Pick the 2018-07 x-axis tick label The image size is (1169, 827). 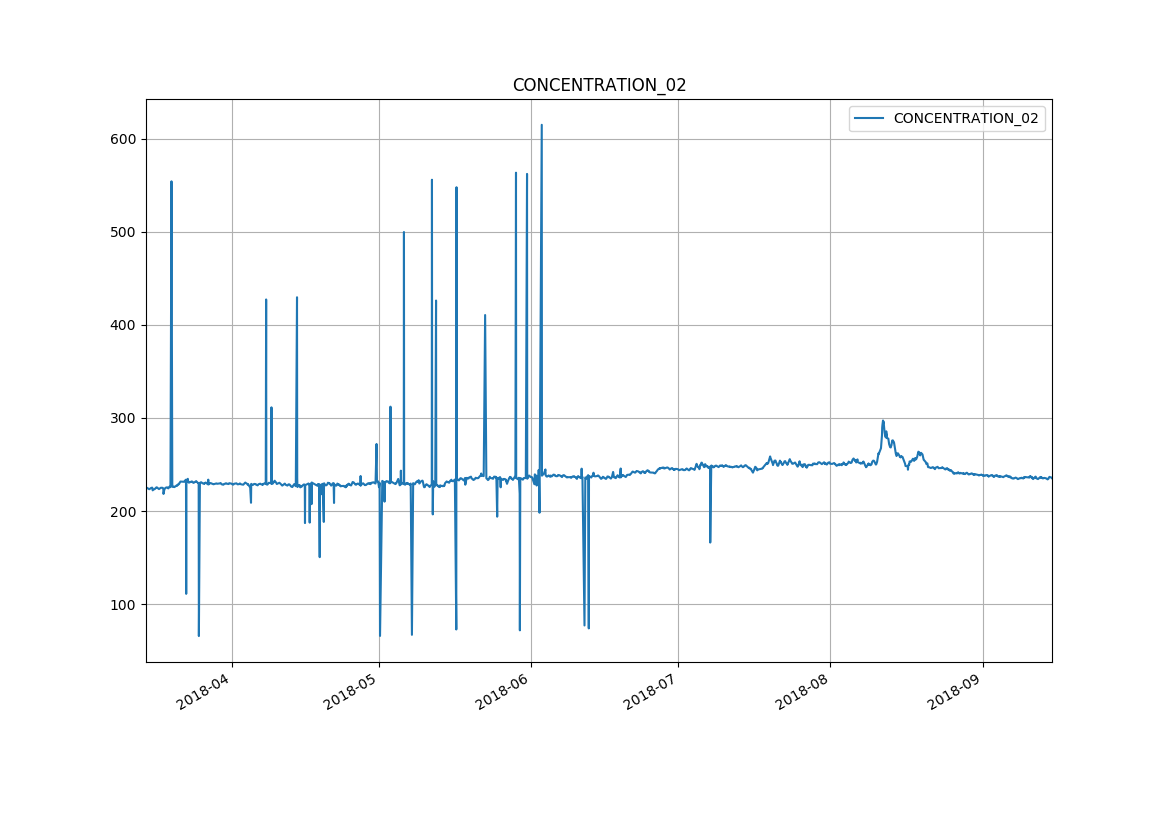tap(650, 690)
